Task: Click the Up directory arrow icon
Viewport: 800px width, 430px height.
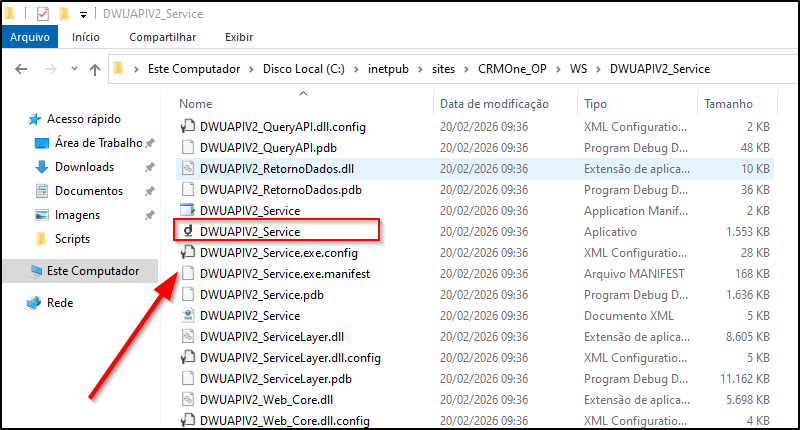Action: click(95, 69)
